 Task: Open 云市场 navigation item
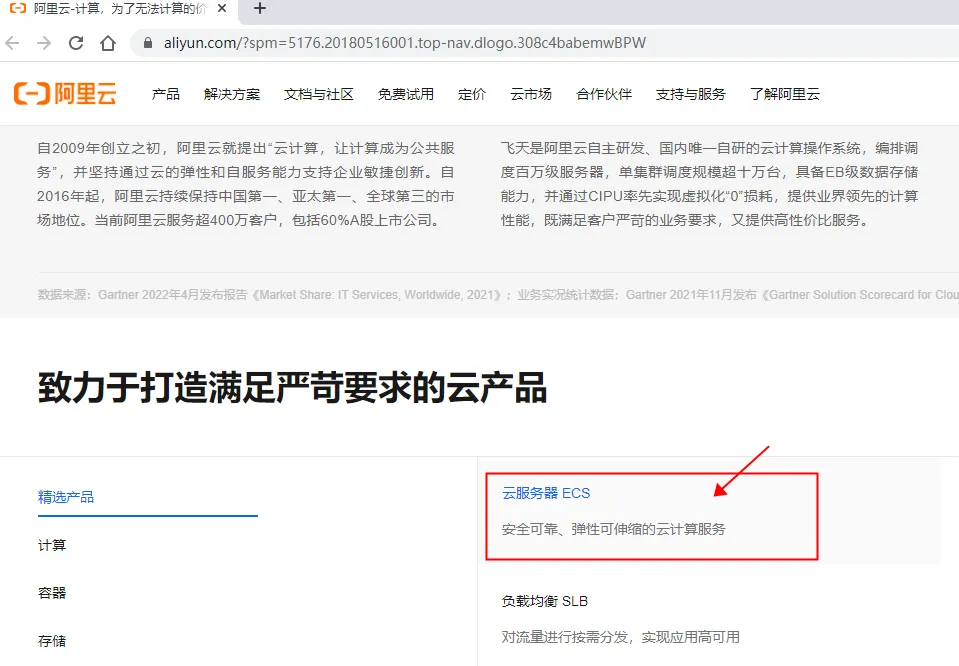pos(531,94)
